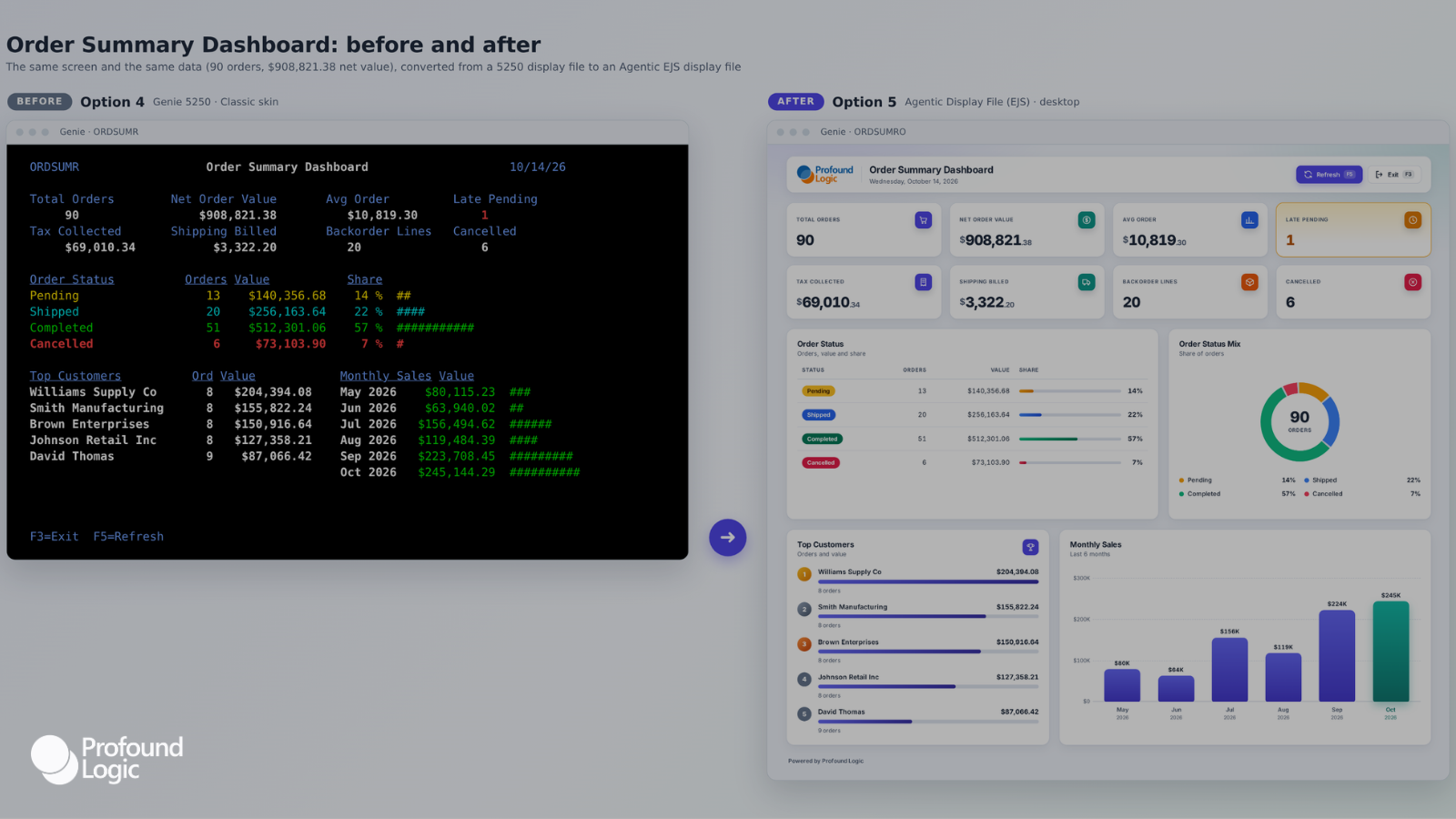
Task: Click the Oct 2026 teal bar in Monthly Sales
Action: (1390, 652)
